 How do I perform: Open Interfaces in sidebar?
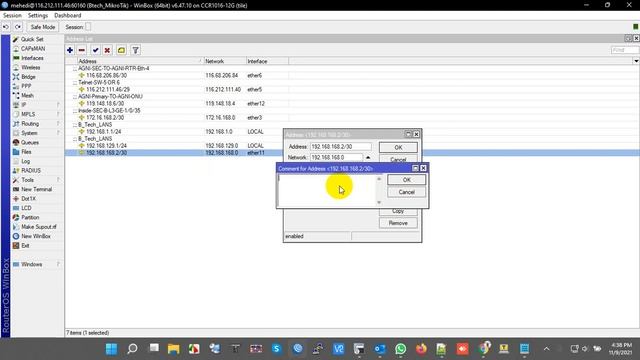click(x=32, y=58)
